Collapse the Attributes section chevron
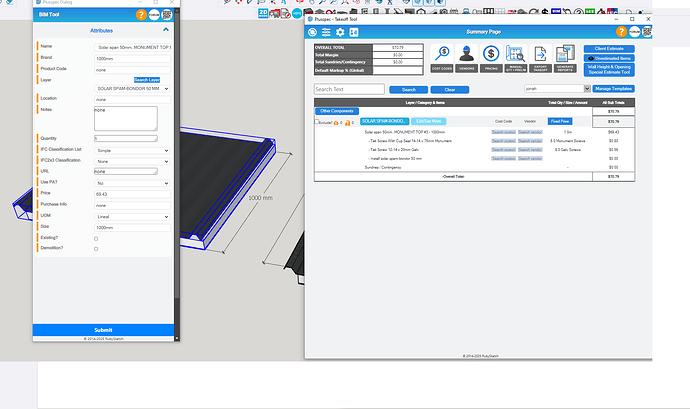The image size is (690, 409). click(x=166, y=29)
